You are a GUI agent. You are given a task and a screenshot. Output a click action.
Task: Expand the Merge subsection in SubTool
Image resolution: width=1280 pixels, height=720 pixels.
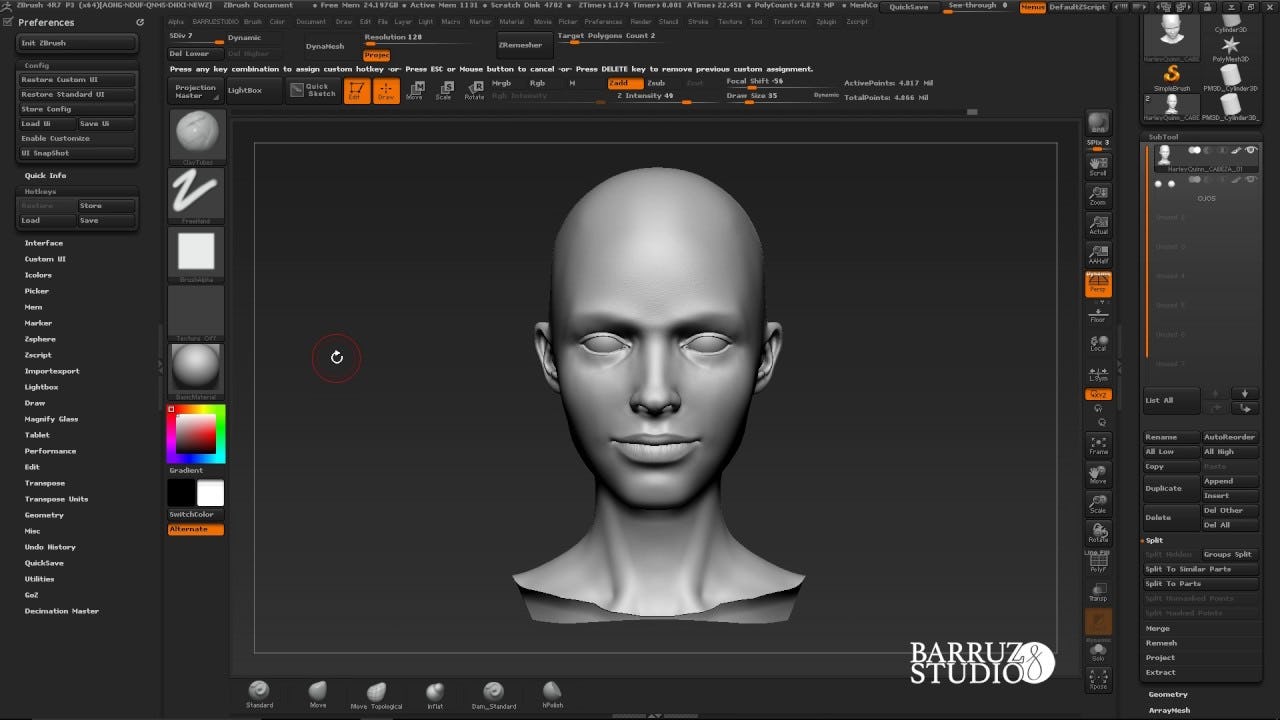click(x=1157, y=628)
